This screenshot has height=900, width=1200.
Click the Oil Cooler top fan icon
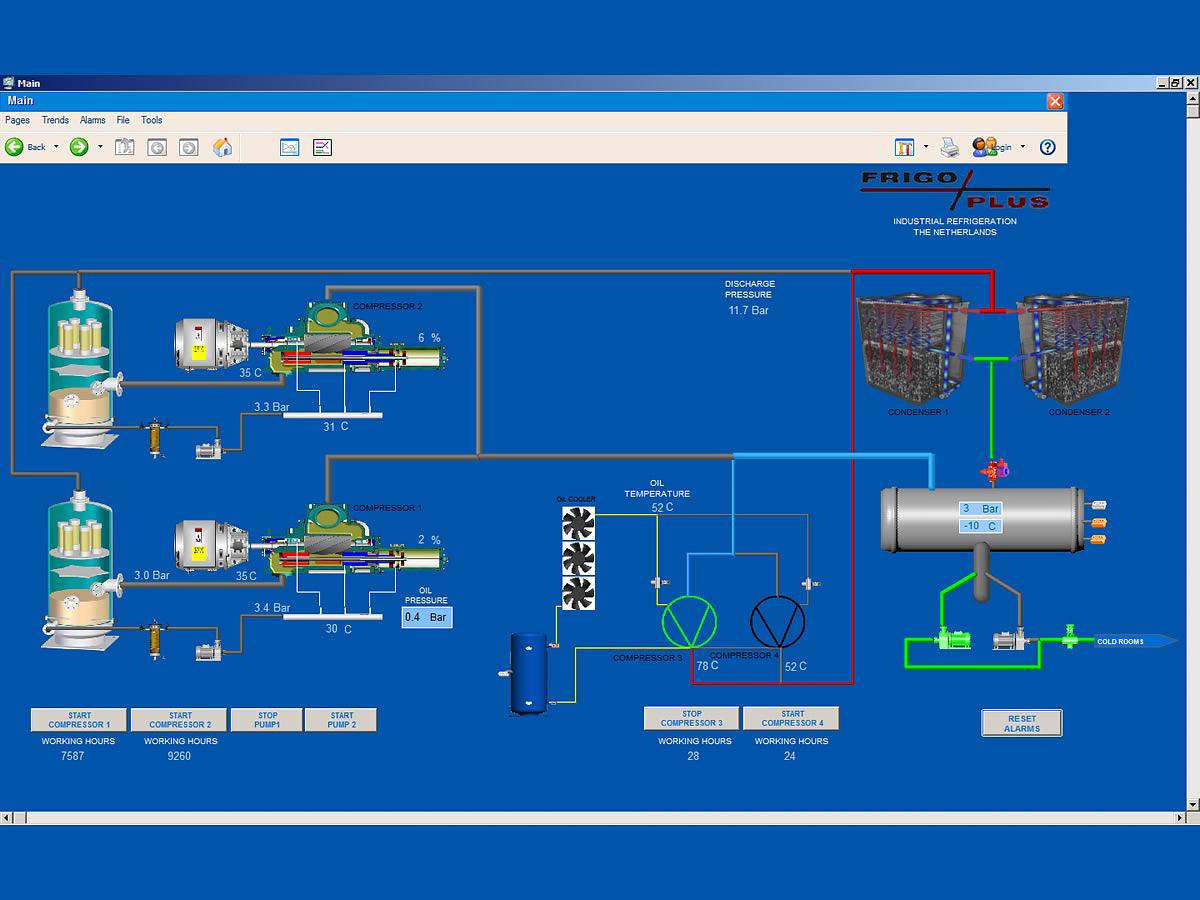(x=578, y=523)
